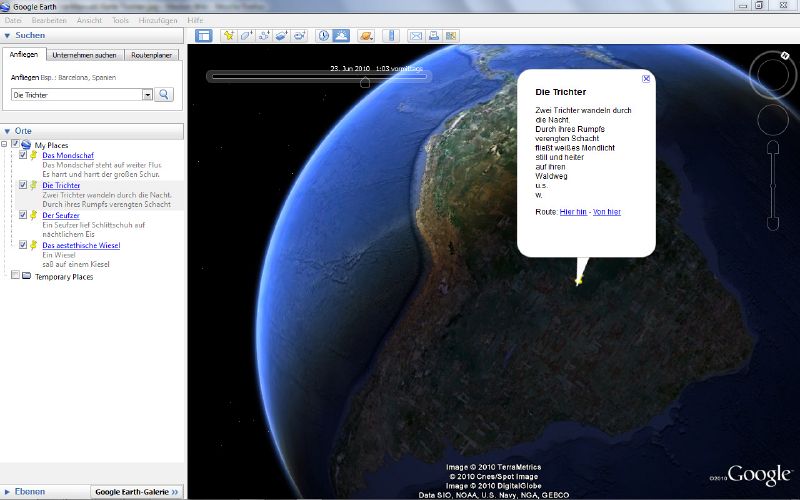This screenshot has width=800, height=500.
Task: Open the Anfliegen search history dropdown
Action: pyautogui.click(x=147, y=95)
